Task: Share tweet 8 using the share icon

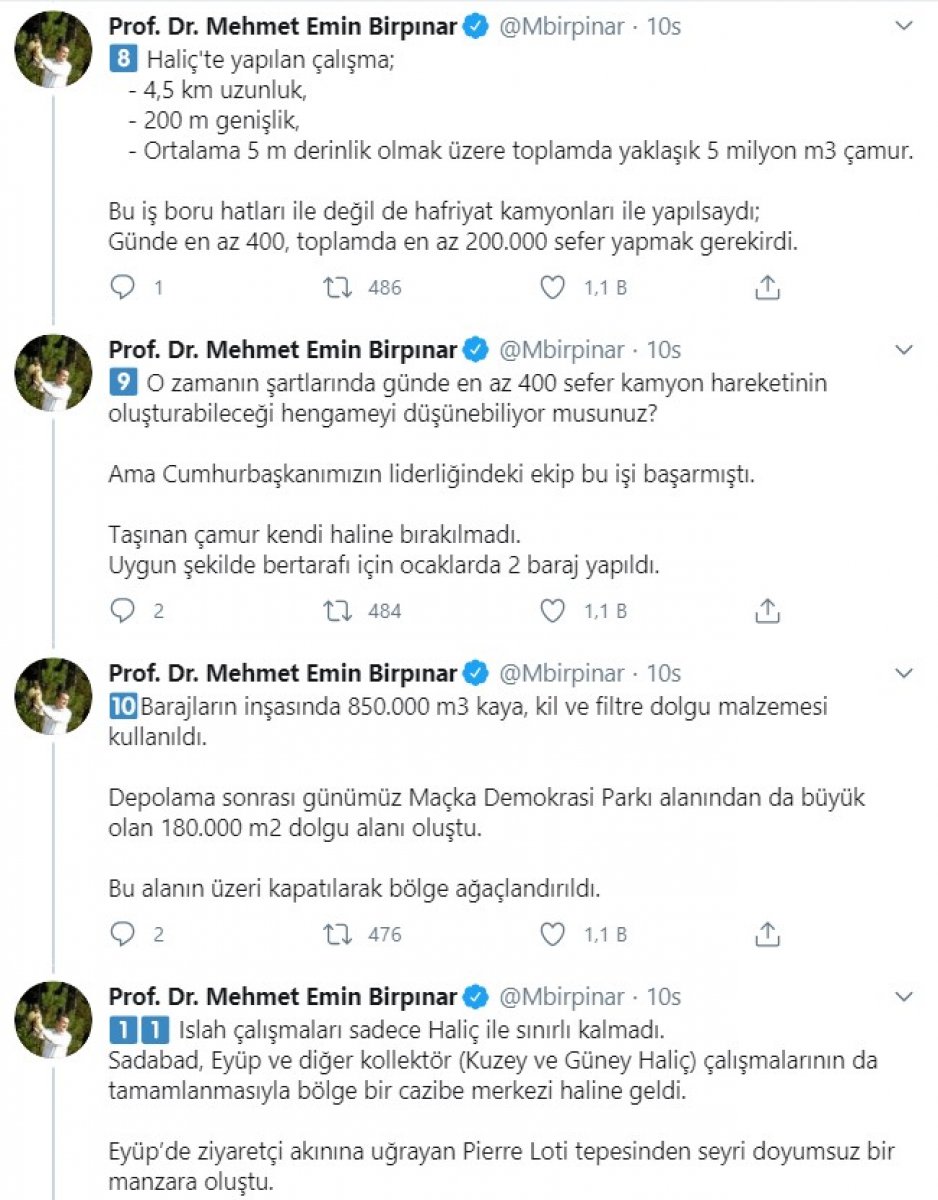Action: click(x=767, y=287)
